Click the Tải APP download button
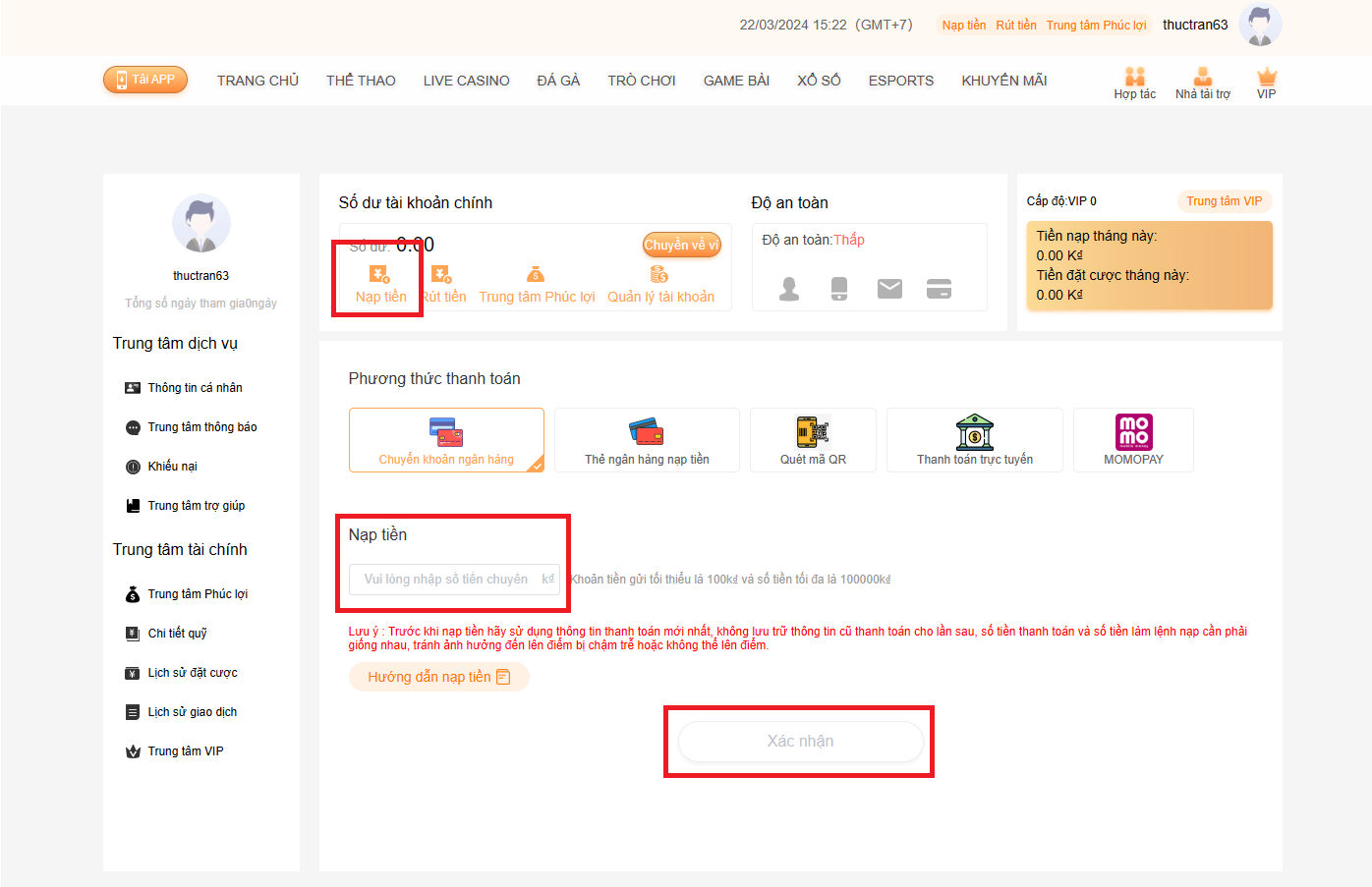The height and width of the screenshot is (887, 1372). coord(145,80)
